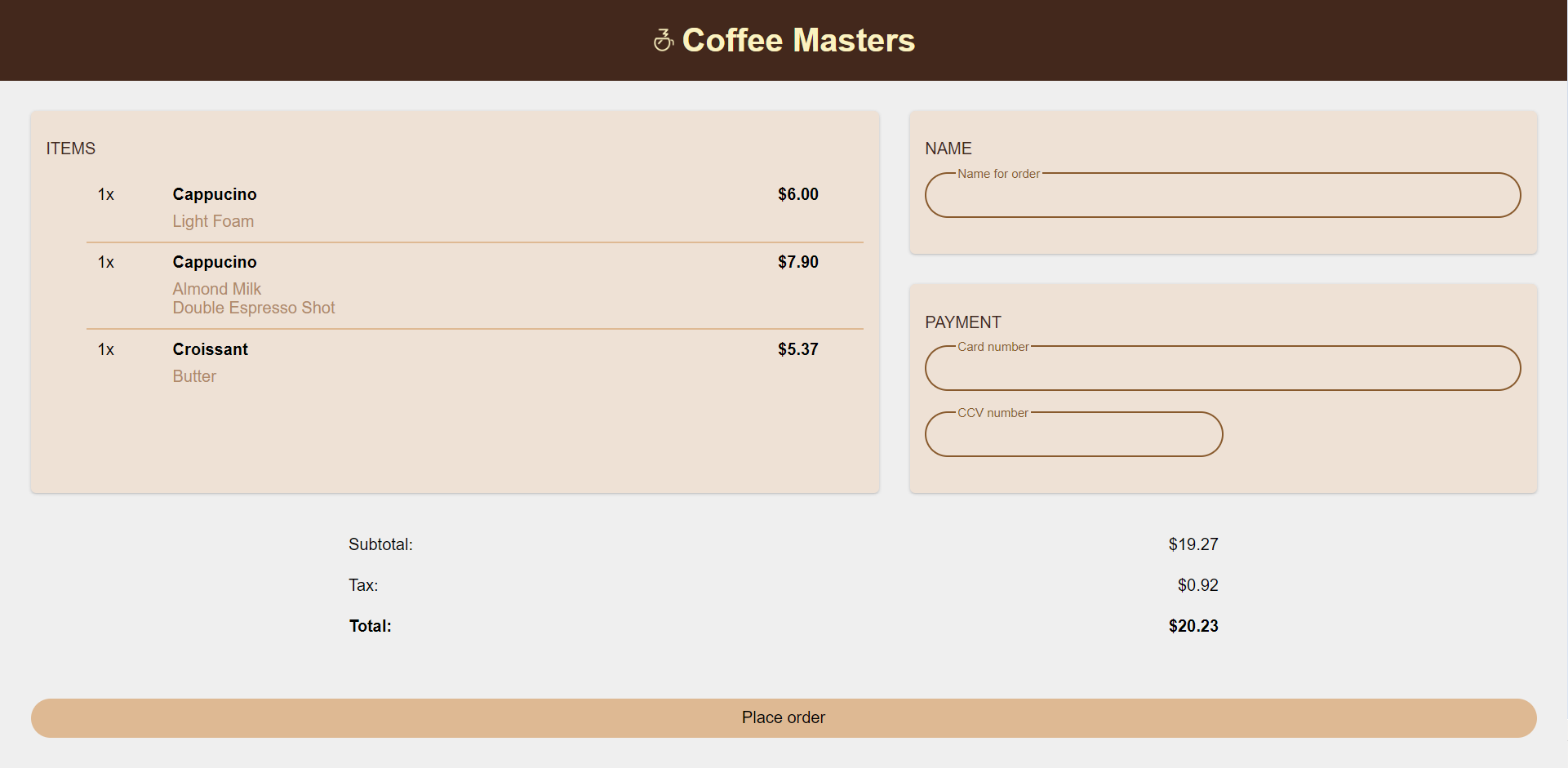
Task: Click the ITEMS panel heading
Action: (71, 148)
